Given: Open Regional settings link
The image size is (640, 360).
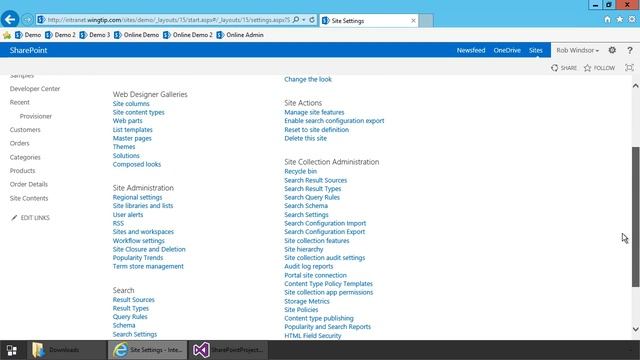Looking at the screenshot, I should [x=137, y=197].
